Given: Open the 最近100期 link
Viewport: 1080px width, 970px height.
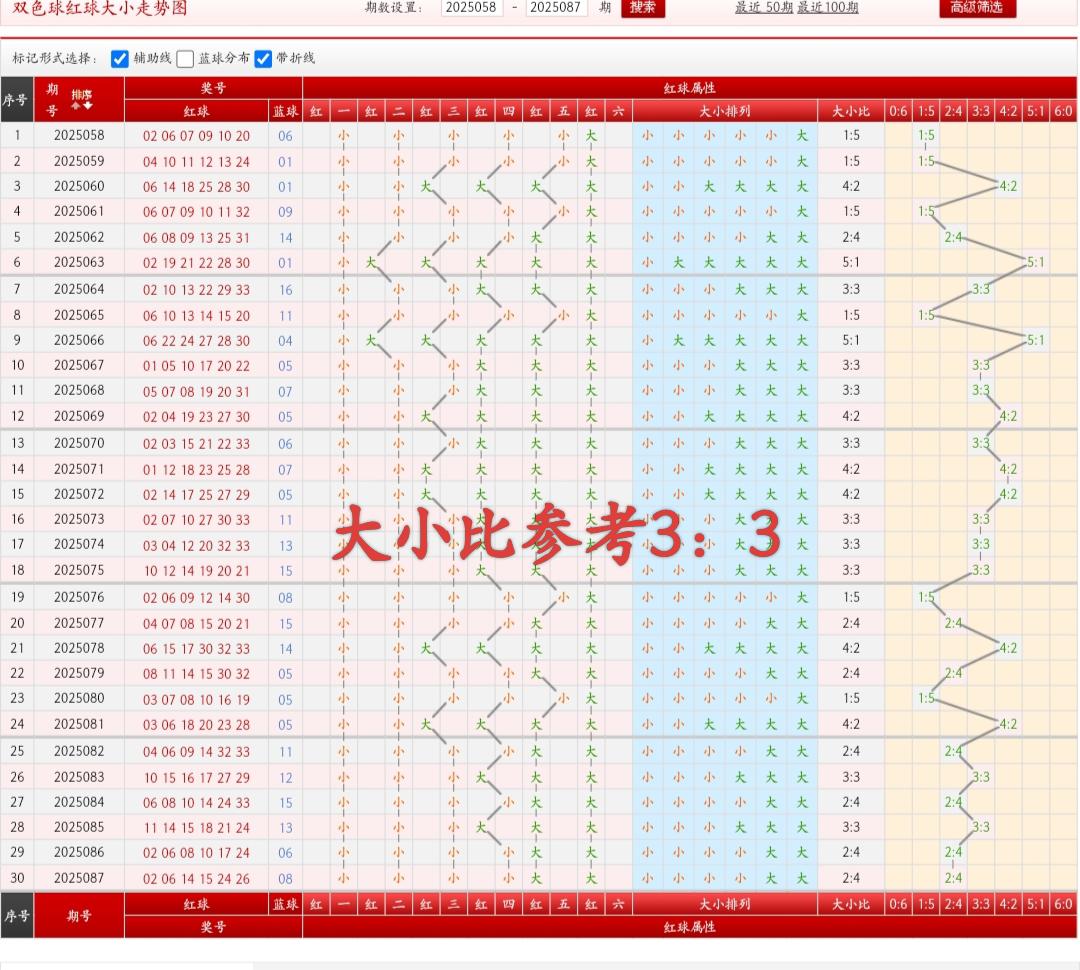Looking at the screenshot, I should tap(827, 8).
